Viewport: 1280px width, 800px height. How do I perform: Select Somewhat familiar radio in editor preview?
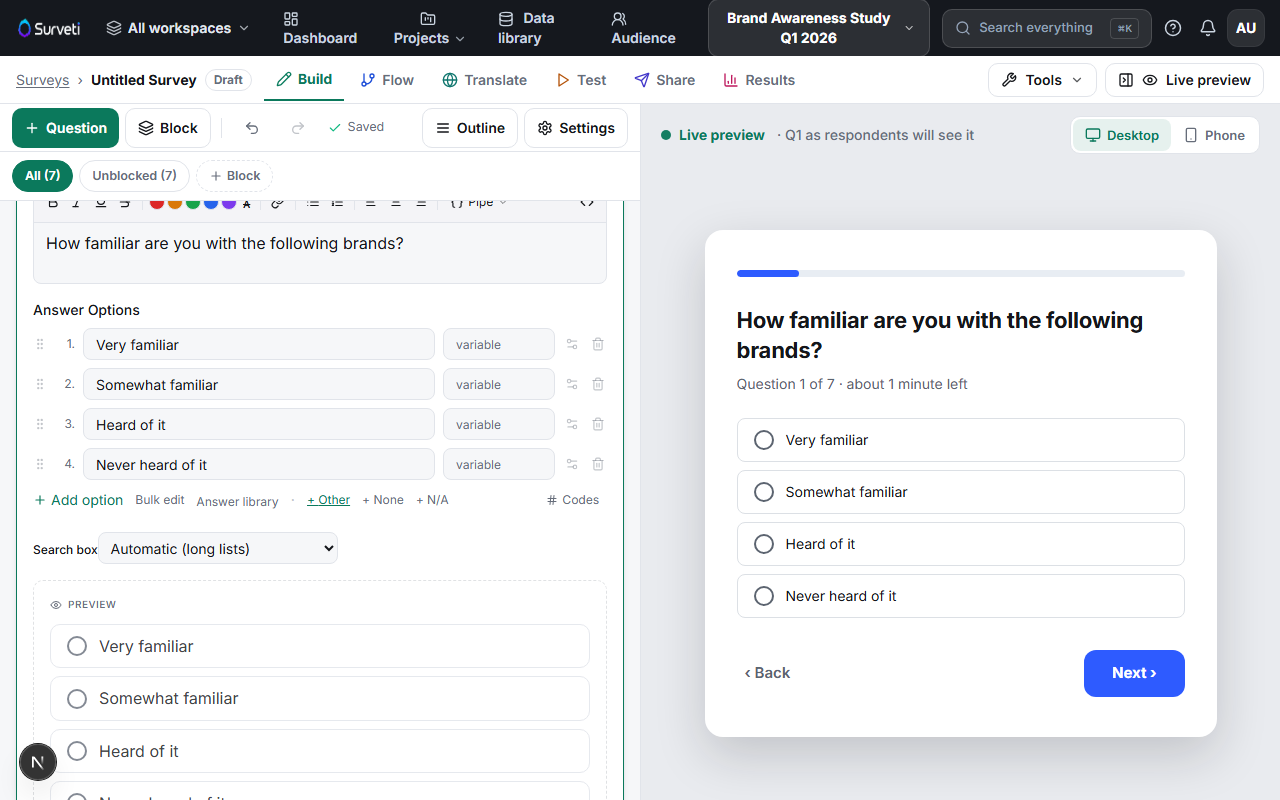pyautogui.click(x=77, y=698)
